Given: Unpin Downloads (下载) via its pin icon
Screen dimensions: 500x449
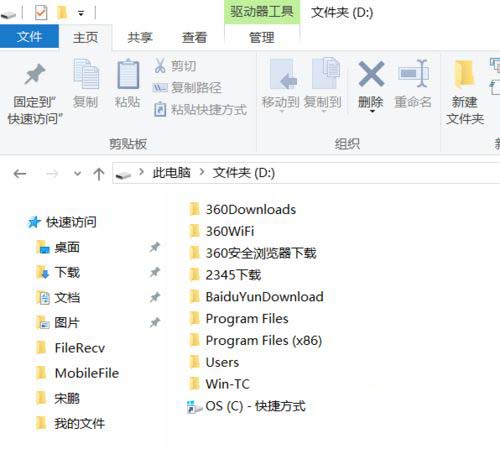Looking at the screenshot, I should (155, 272).
